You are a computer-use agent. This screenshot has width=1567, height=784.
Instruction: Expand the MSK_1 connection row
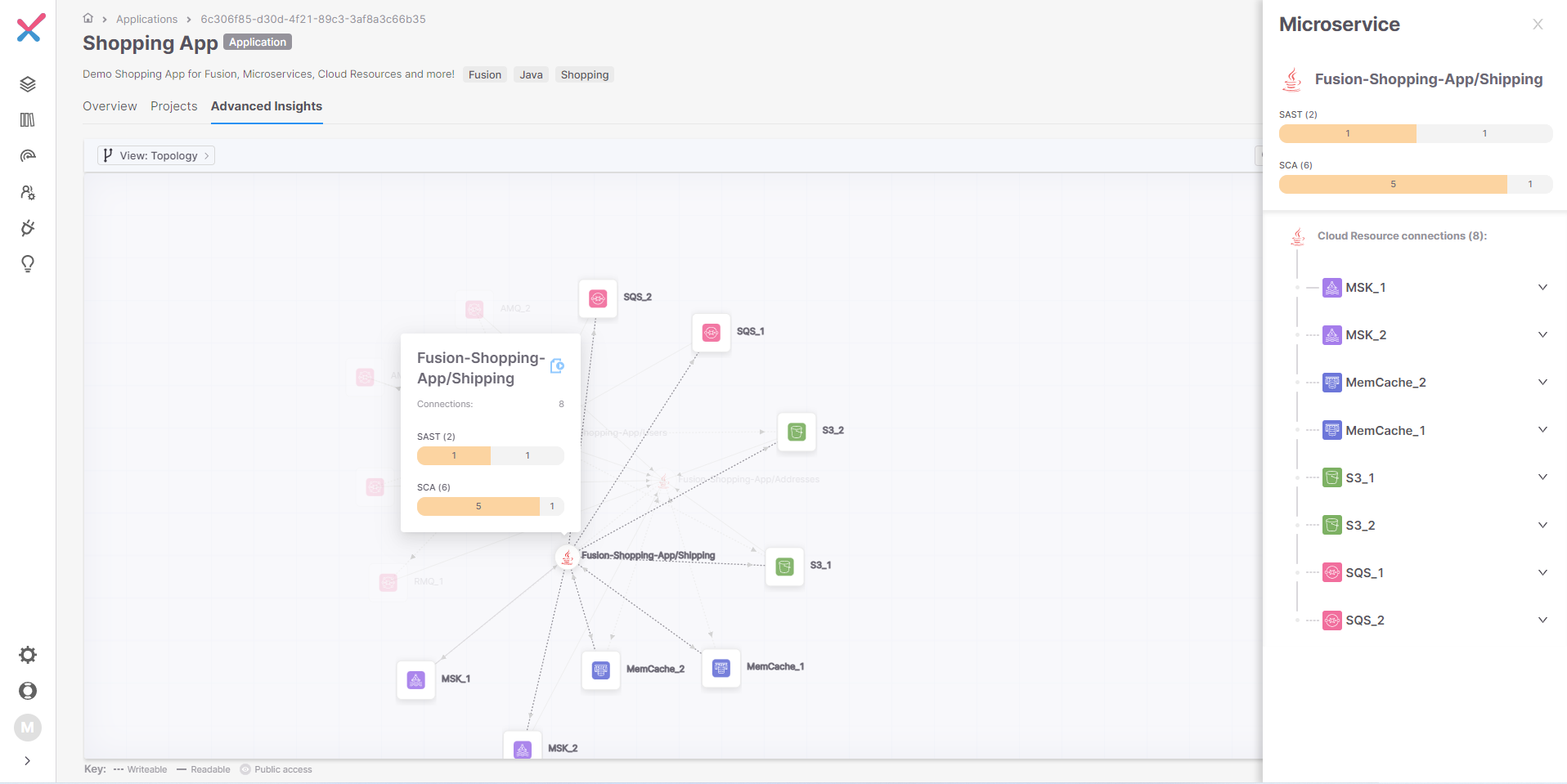pyautogui.click(x=1542, y=288)
